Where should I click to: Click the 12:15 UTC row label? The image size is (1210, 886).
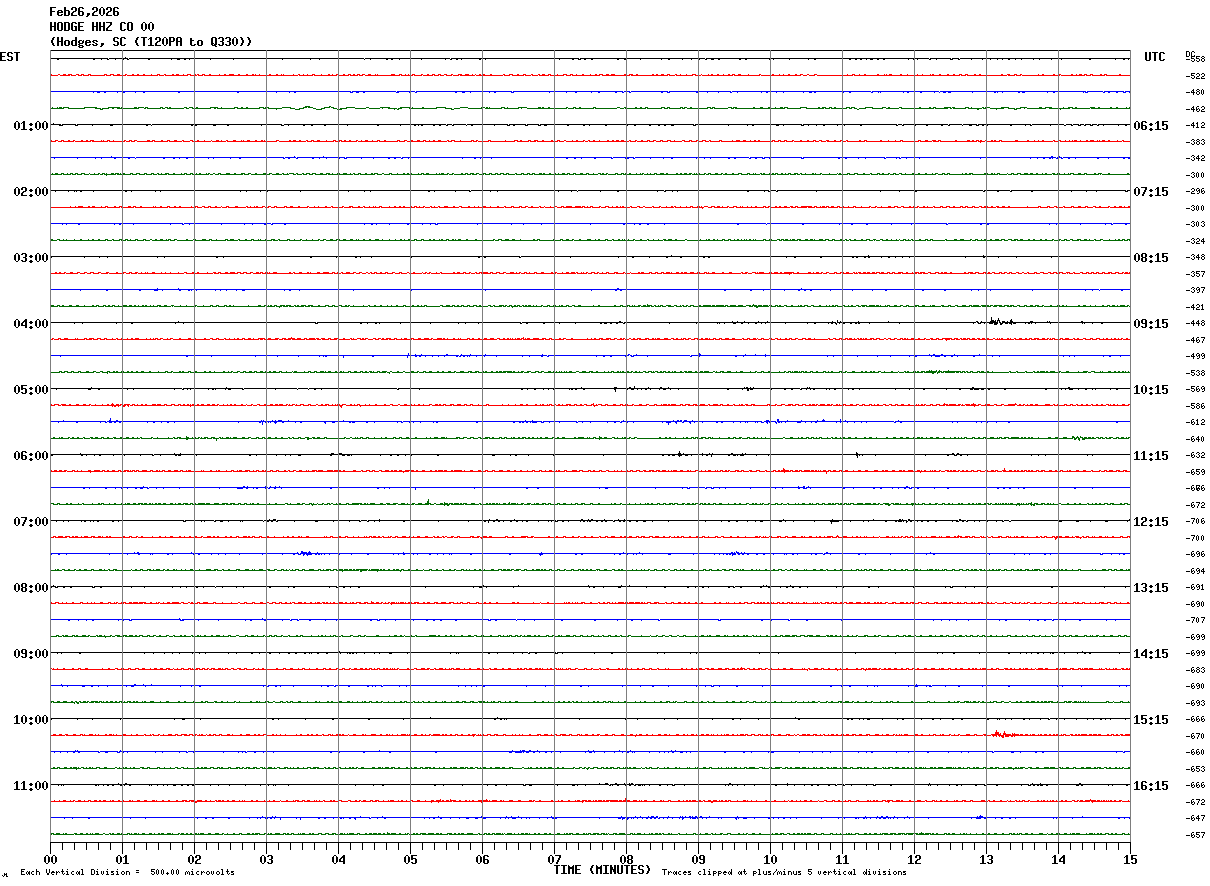click(1150, 521)
